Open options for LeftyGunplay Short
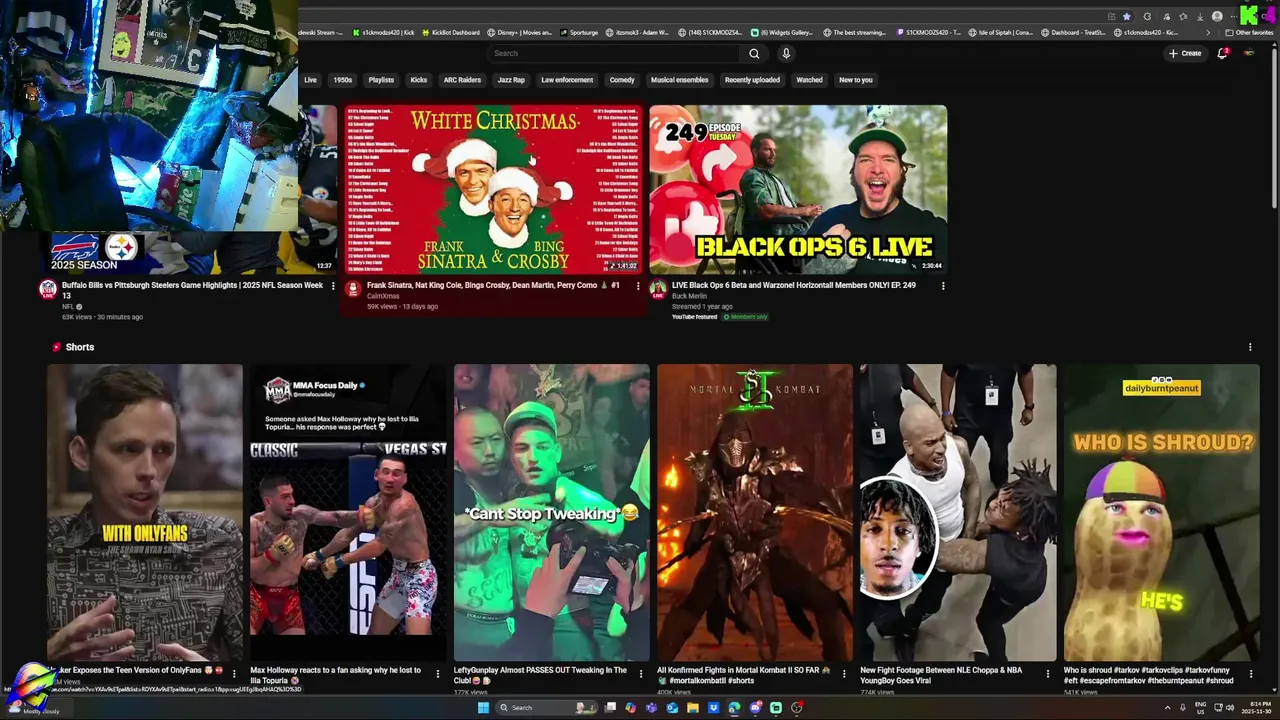1280x720 pixels. coord(640,673)
